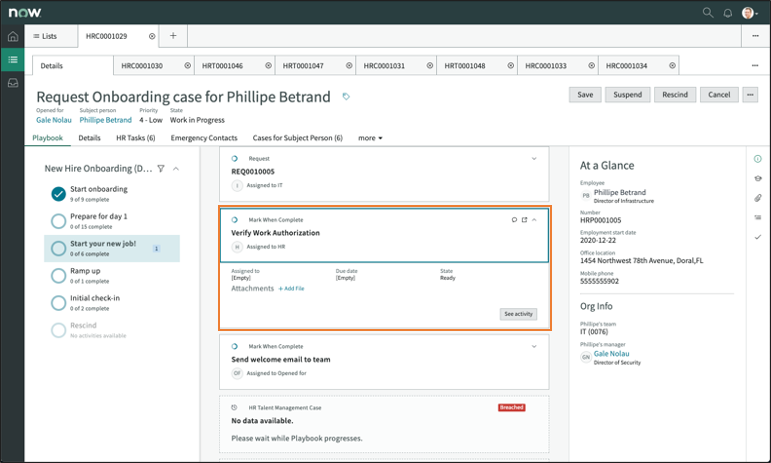Open the filter icon in playbook panel
Viewport: 771px width, 463px height.
[161, 169]
